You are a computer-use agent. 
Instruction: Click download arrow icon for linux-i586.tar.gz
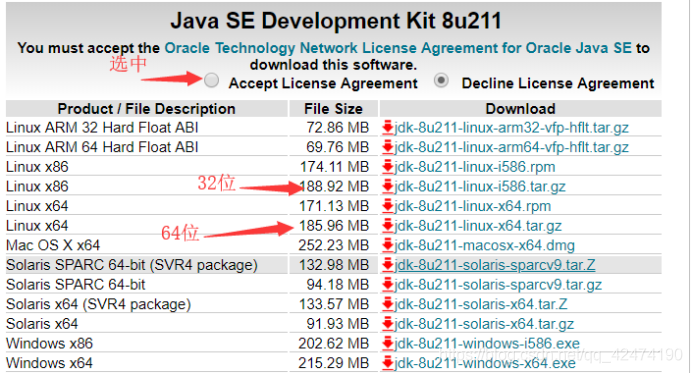click(x=388, y=186)
